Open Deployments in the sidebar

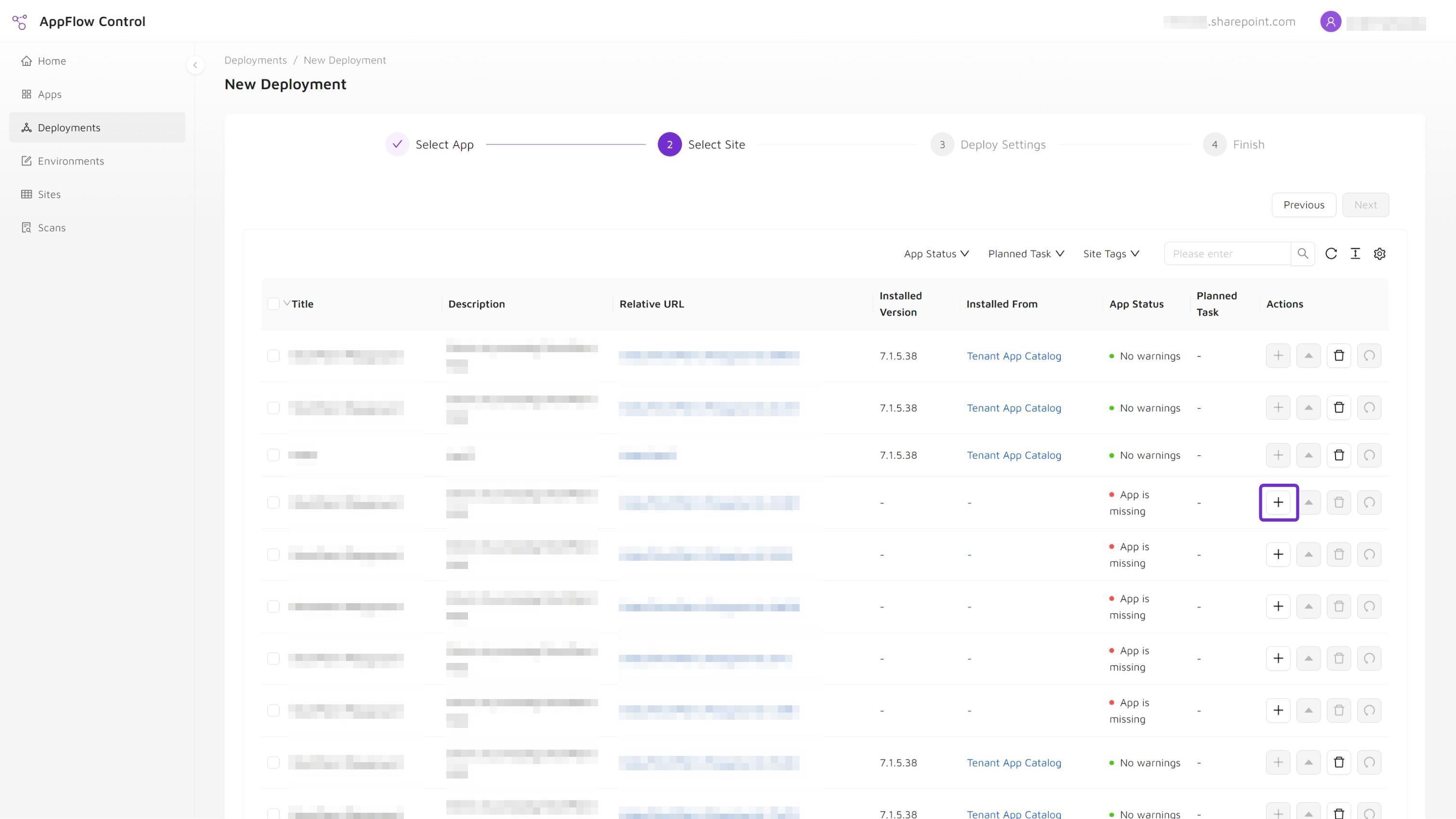click(97, 128)
